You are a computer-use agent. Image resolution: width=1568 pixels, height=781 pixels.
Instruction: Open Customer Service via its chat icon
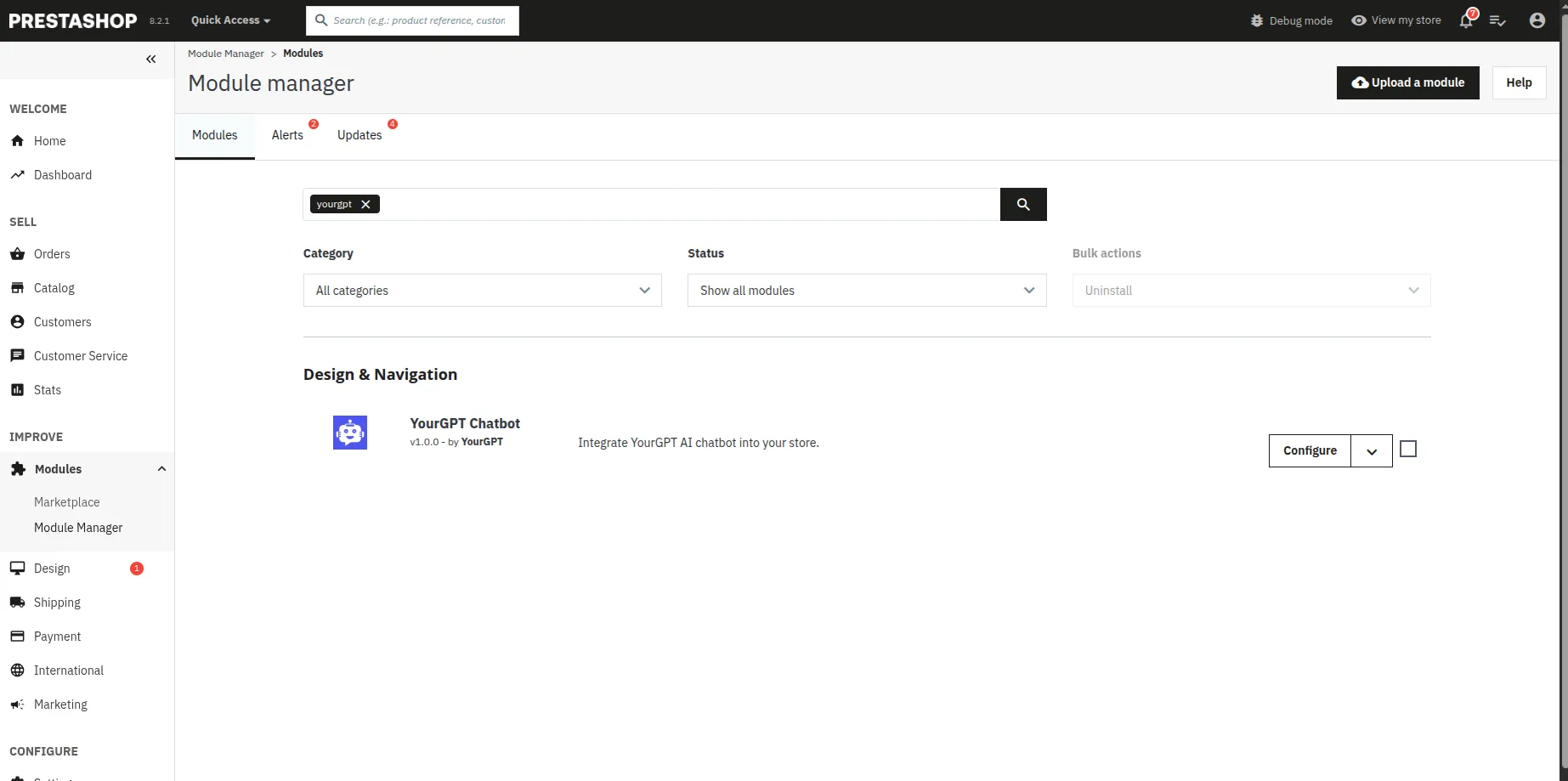pos(18,355)
